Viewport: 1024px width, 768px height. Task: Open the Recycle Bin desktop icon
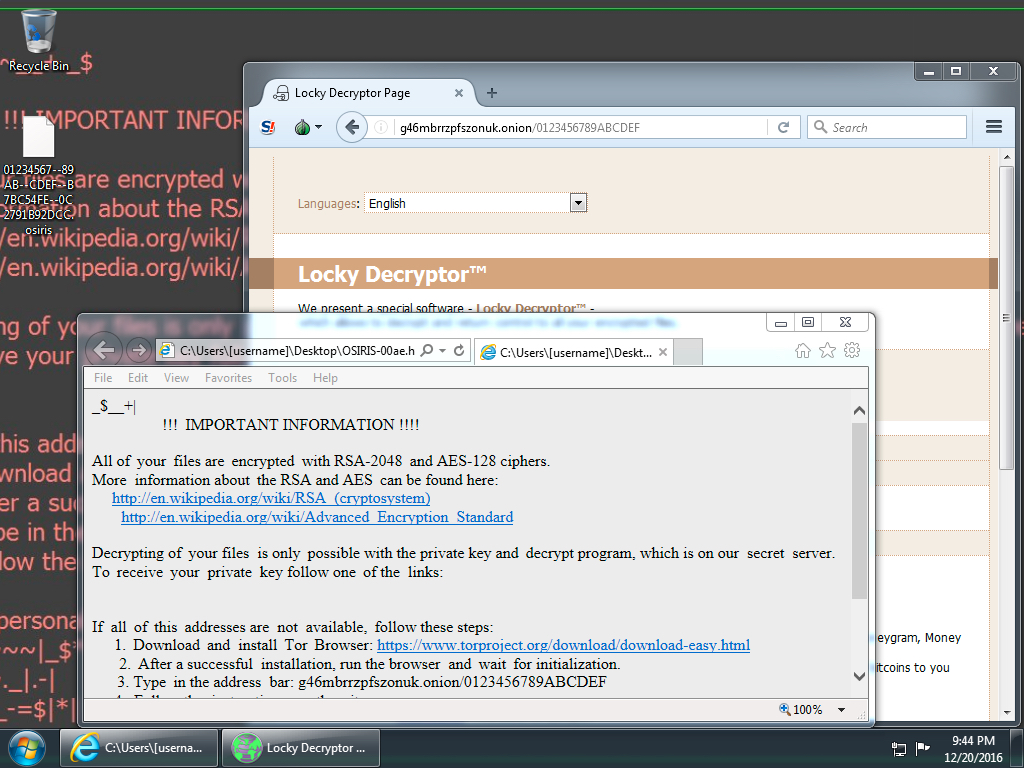tap(39, 40)
